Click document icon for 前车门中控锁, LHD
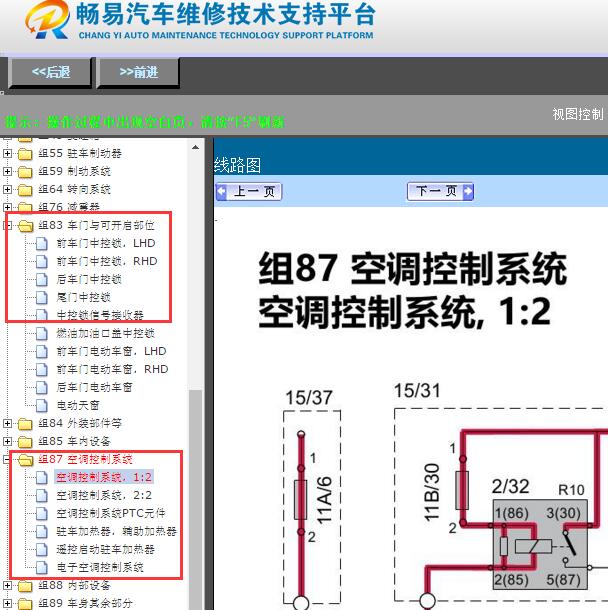This screenshot has width=608, height=610. 42,244
